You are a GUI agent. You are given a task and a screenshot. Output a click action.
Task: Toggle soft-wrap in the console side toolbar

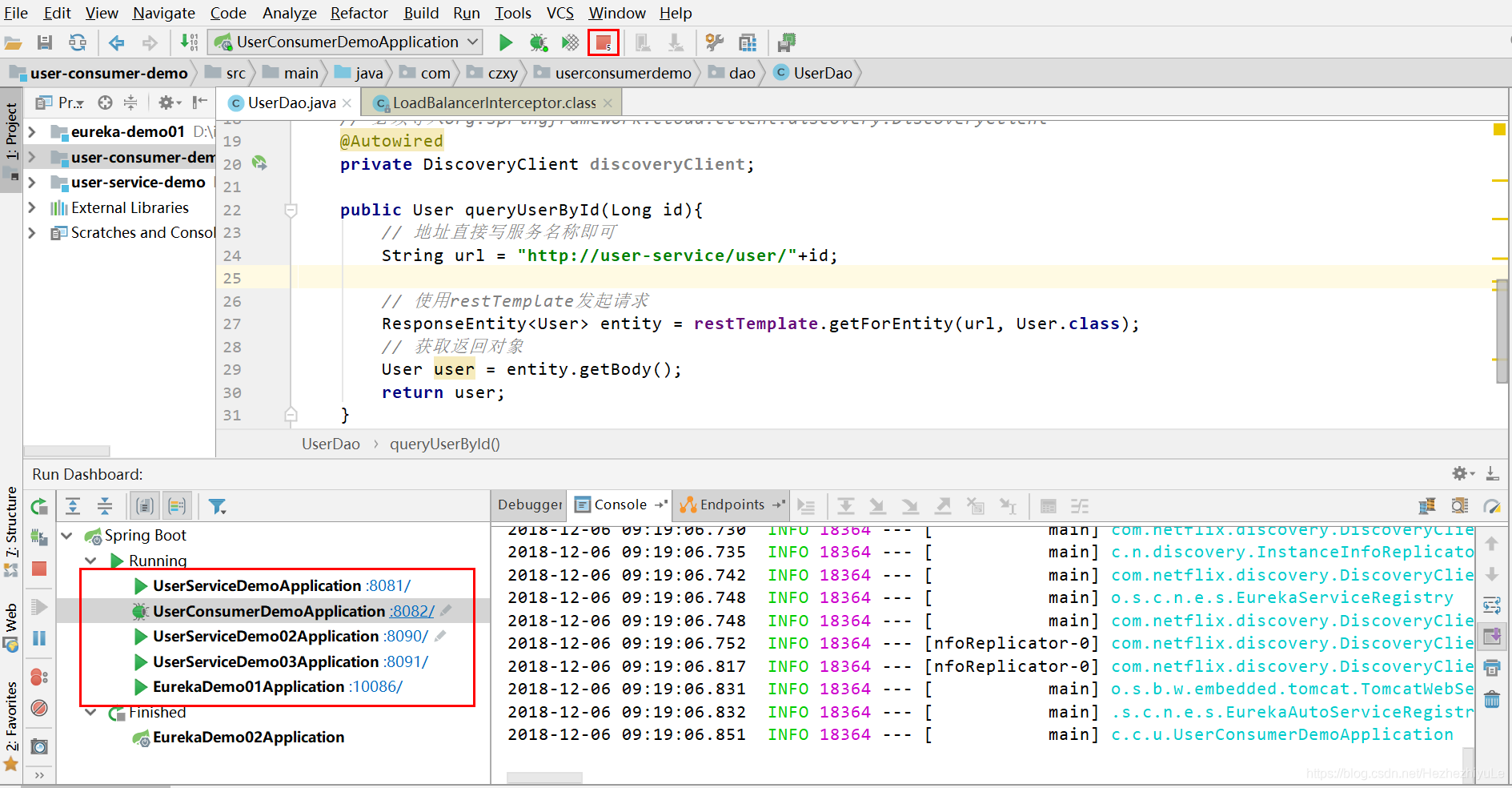tap(1492, 605)
